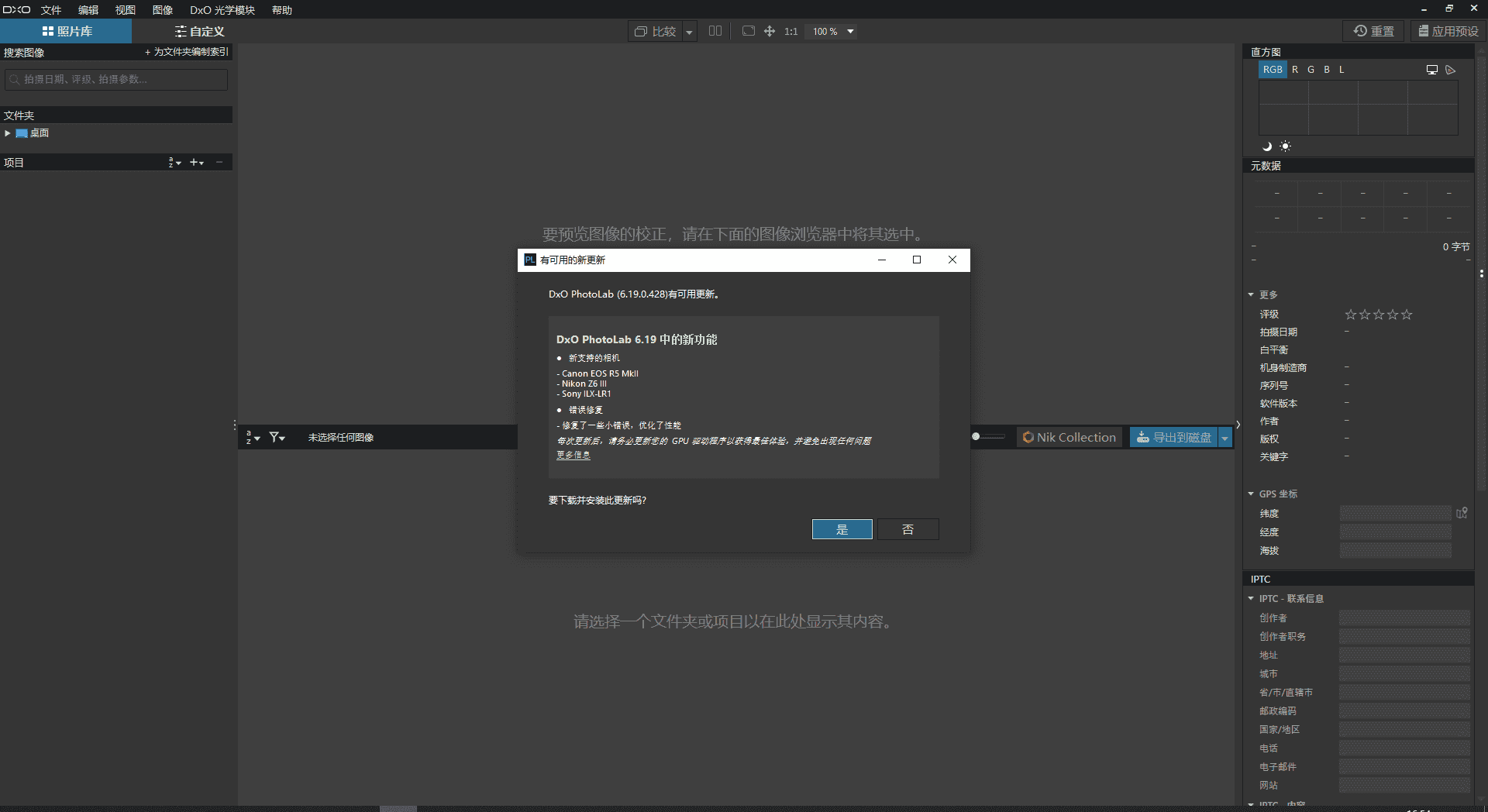Expand the 桌面 folder tree node
Viewport: 1488px width, 812px height.
(8, 133)
